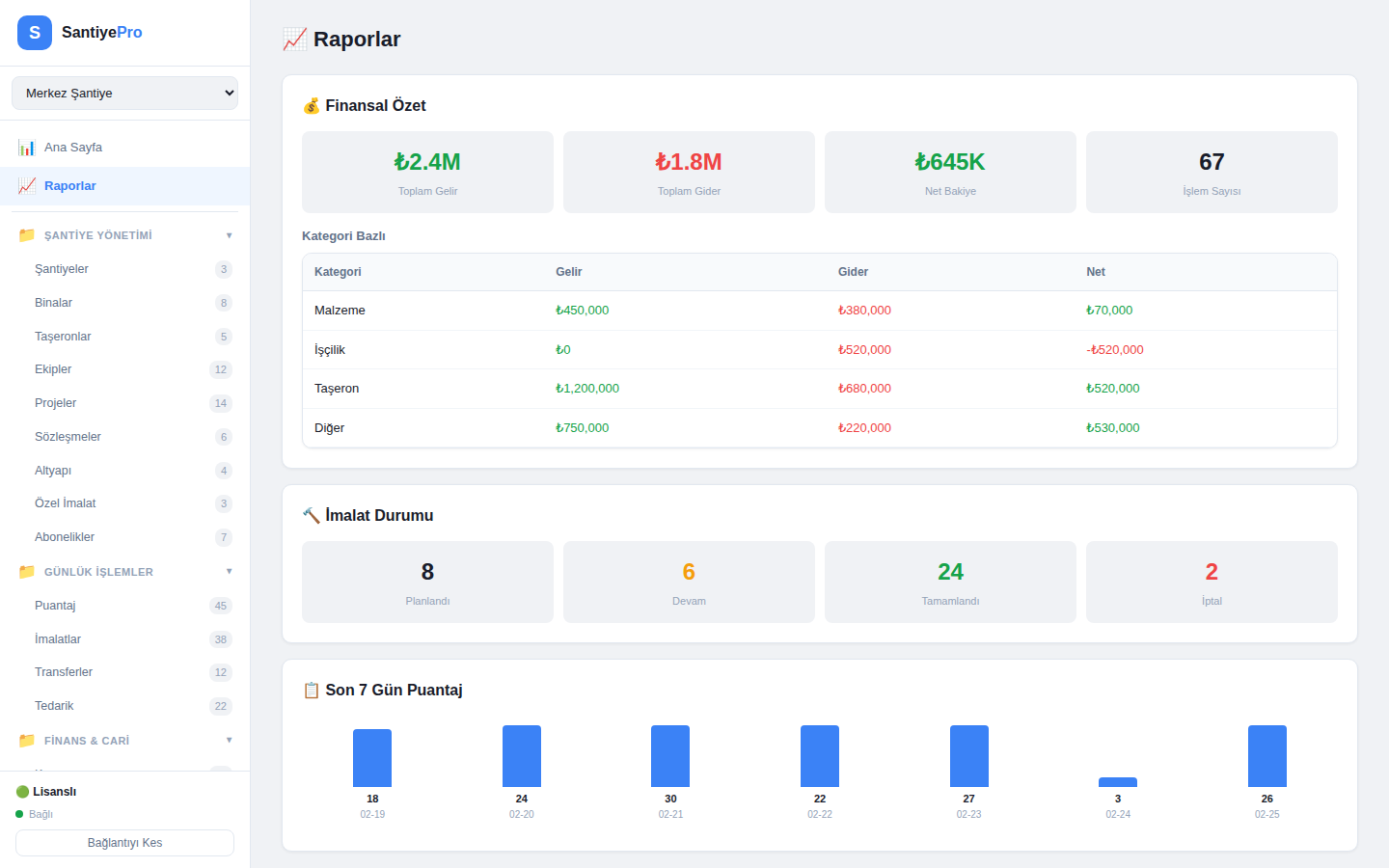Click the SantiyePro blue S logo

35,33
